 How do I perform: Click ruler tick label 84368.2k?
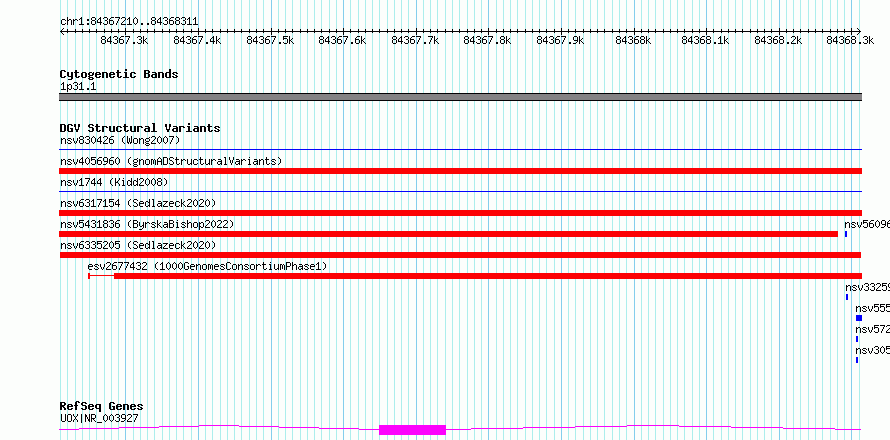click(x=778, y=40)
